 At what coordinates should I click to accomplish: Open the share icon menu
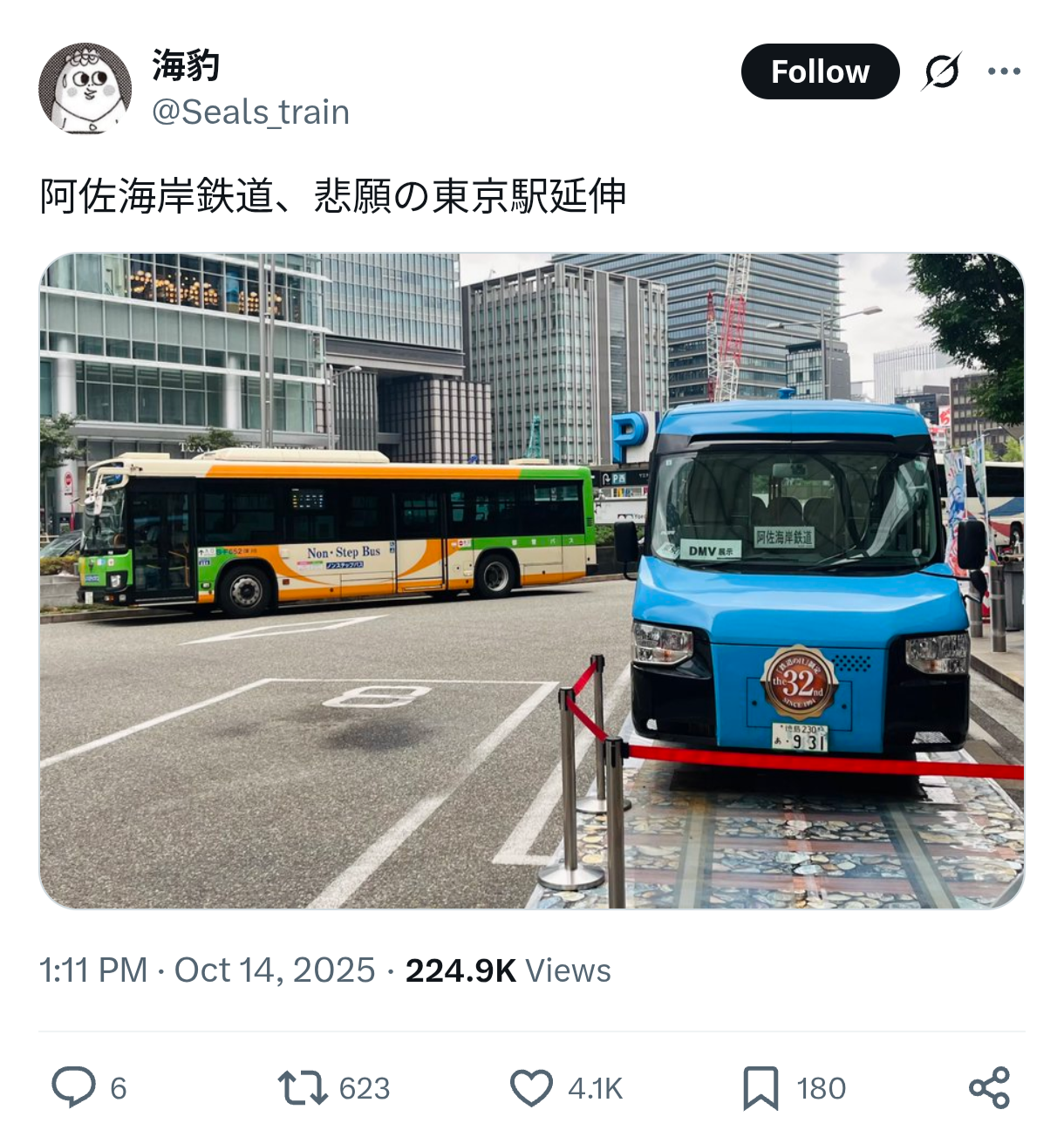coord(989,1088)
